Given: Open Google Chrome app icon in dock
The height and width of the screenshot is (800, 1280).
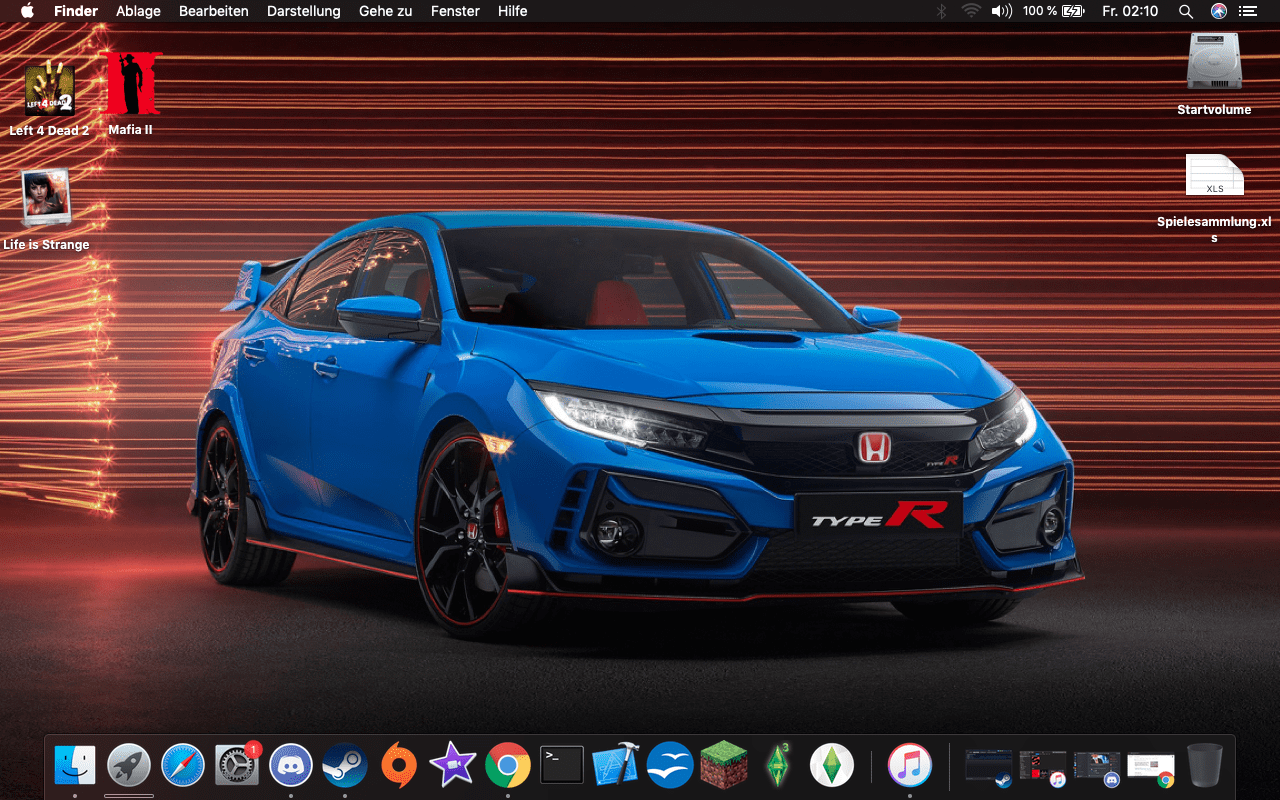Looking at the screenshot, I should (x=508, y=766).
